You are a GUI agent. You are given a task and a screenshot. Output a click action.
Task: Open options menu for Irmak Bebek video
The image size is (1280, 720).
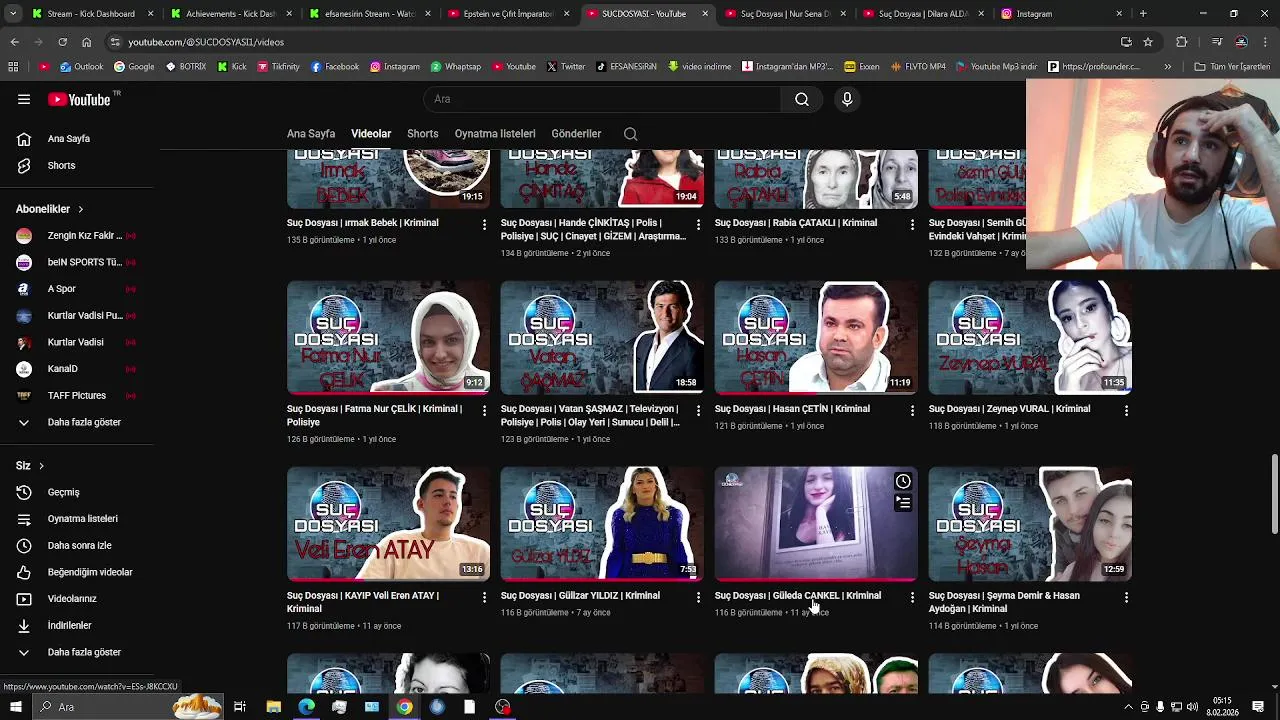[484, 224]
